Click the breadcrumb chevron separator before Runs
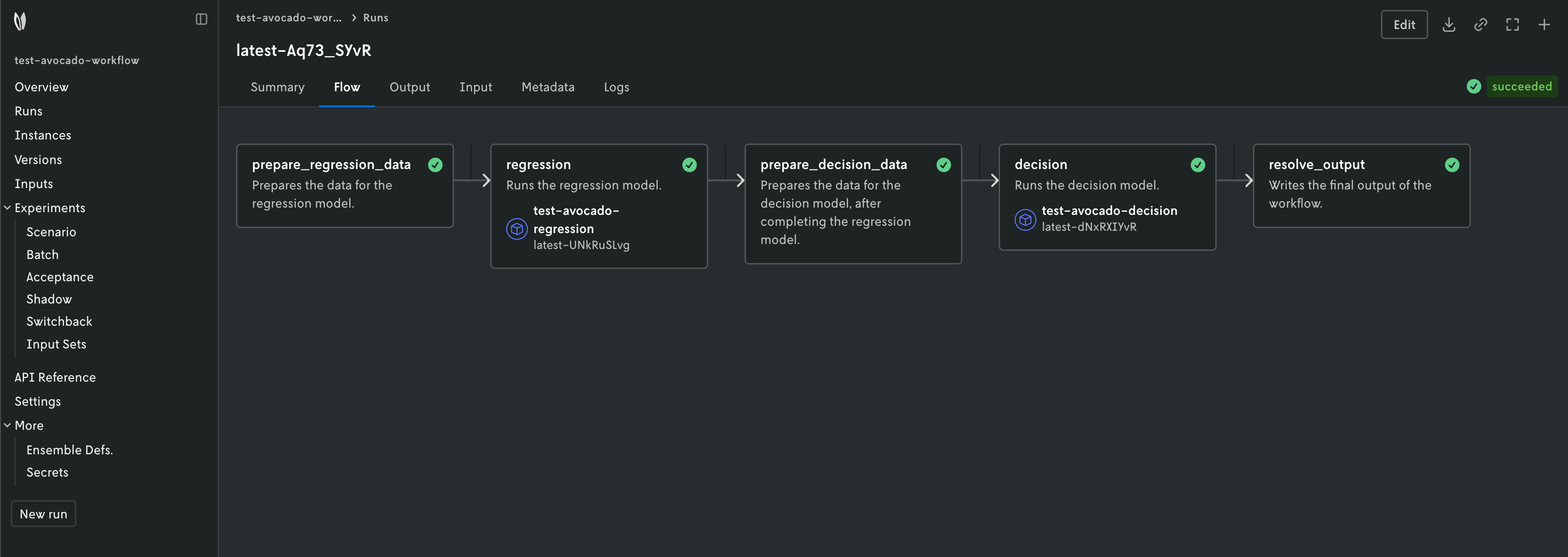 354,18
